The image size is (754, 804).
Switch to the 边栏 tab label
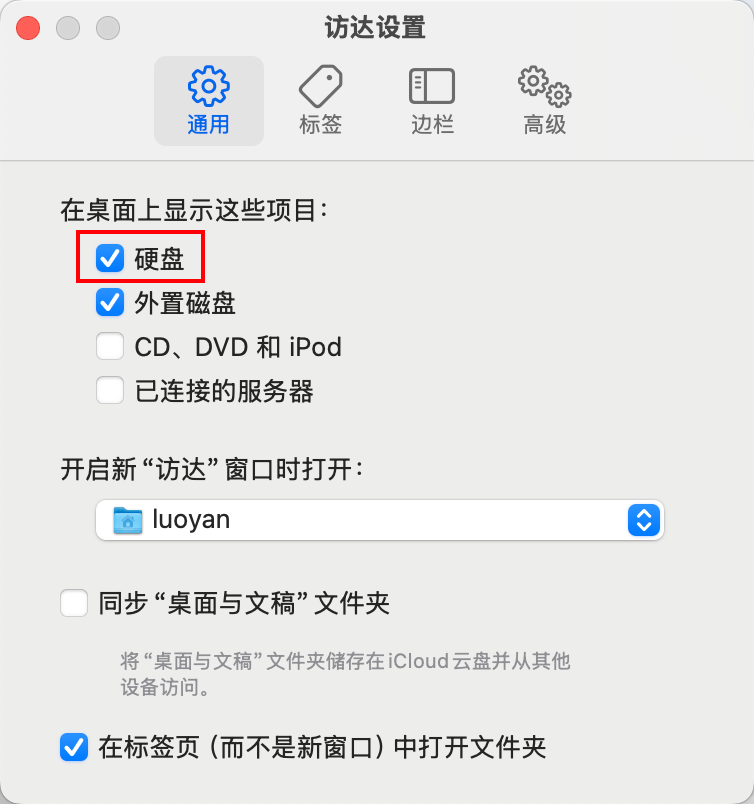432,125
